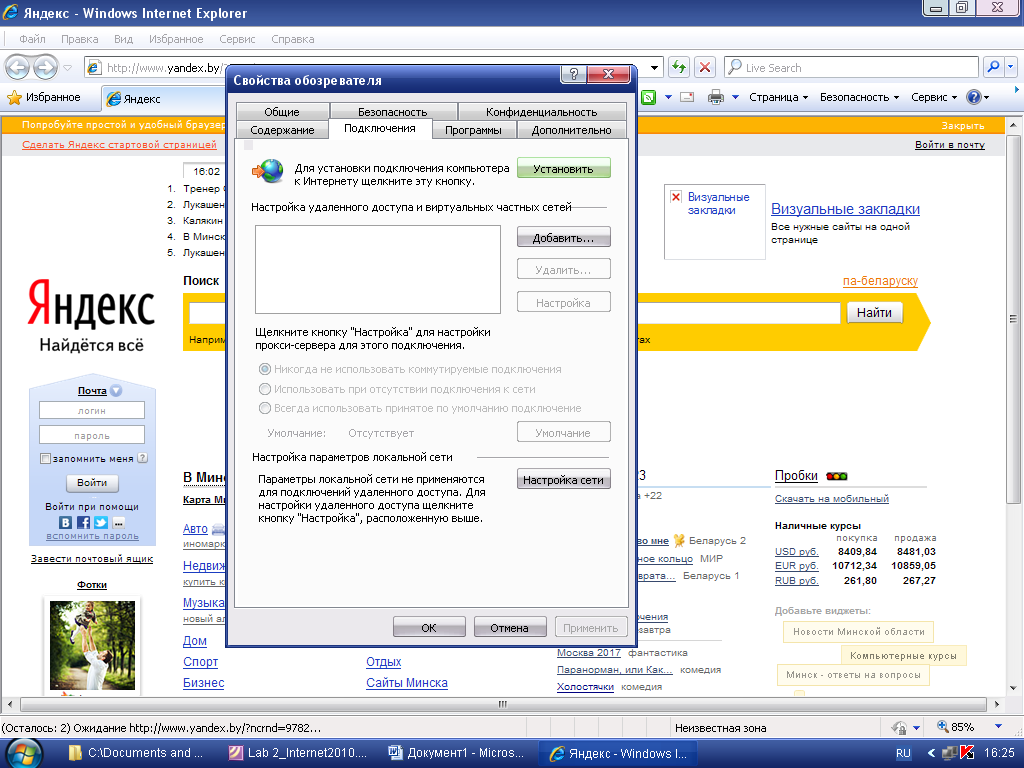Click the Favorites star icon
Screen dimensions: 1024x768
click(14, 98)
